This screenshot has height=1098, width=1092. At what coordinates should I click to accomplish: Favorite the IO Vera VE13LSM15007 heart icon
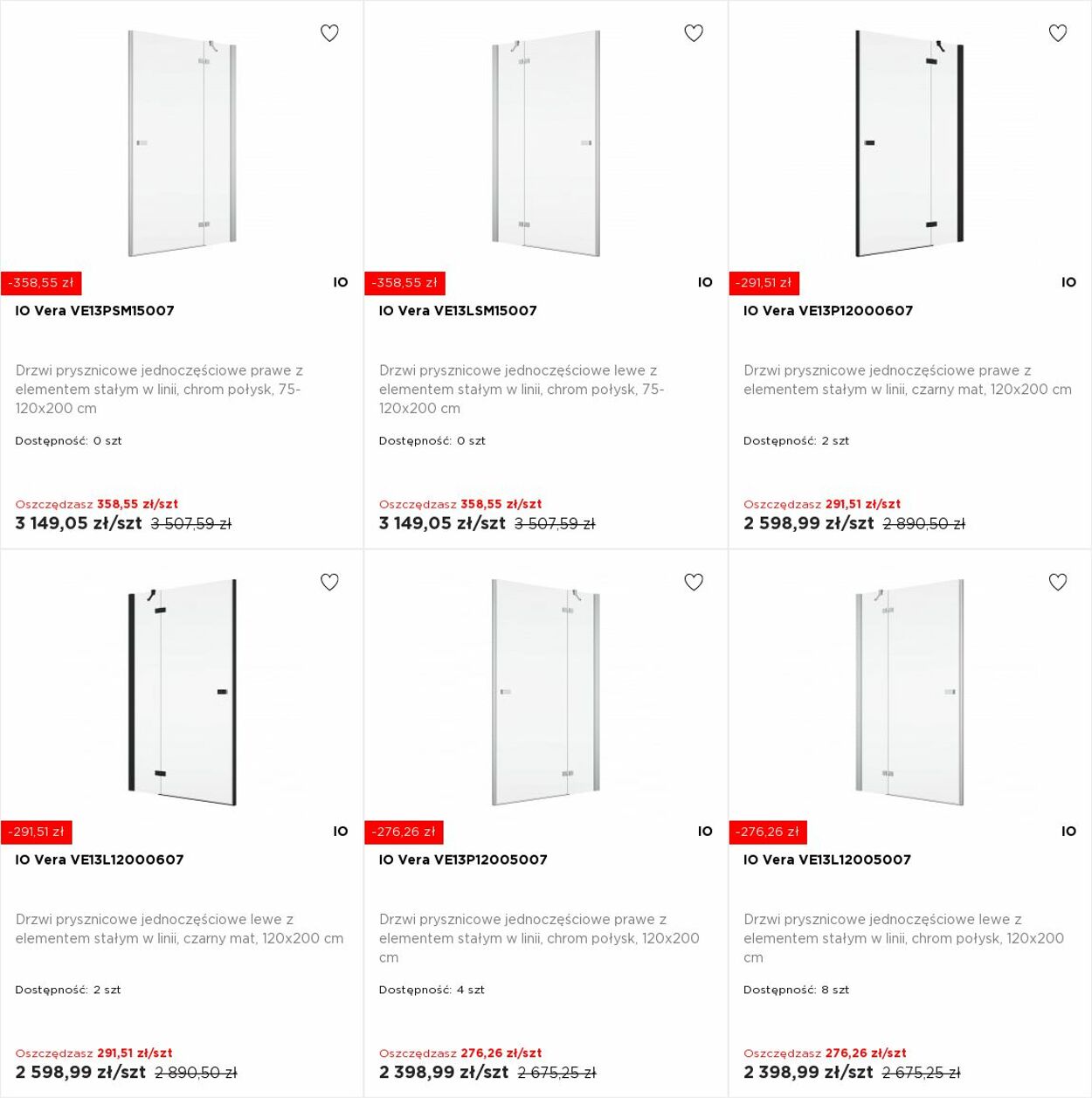pos(694,33)
